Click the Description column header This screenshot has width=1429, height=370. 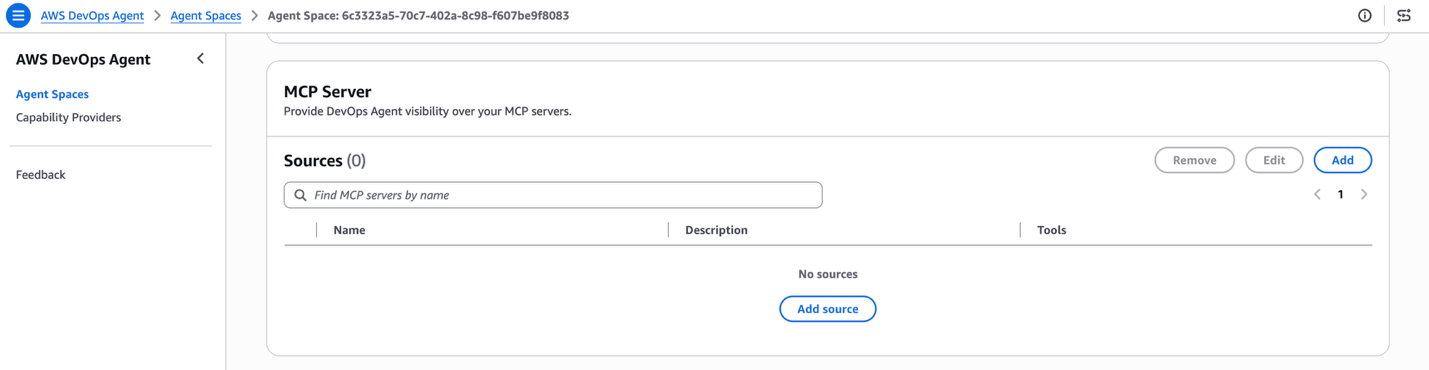tap(716, 230)
